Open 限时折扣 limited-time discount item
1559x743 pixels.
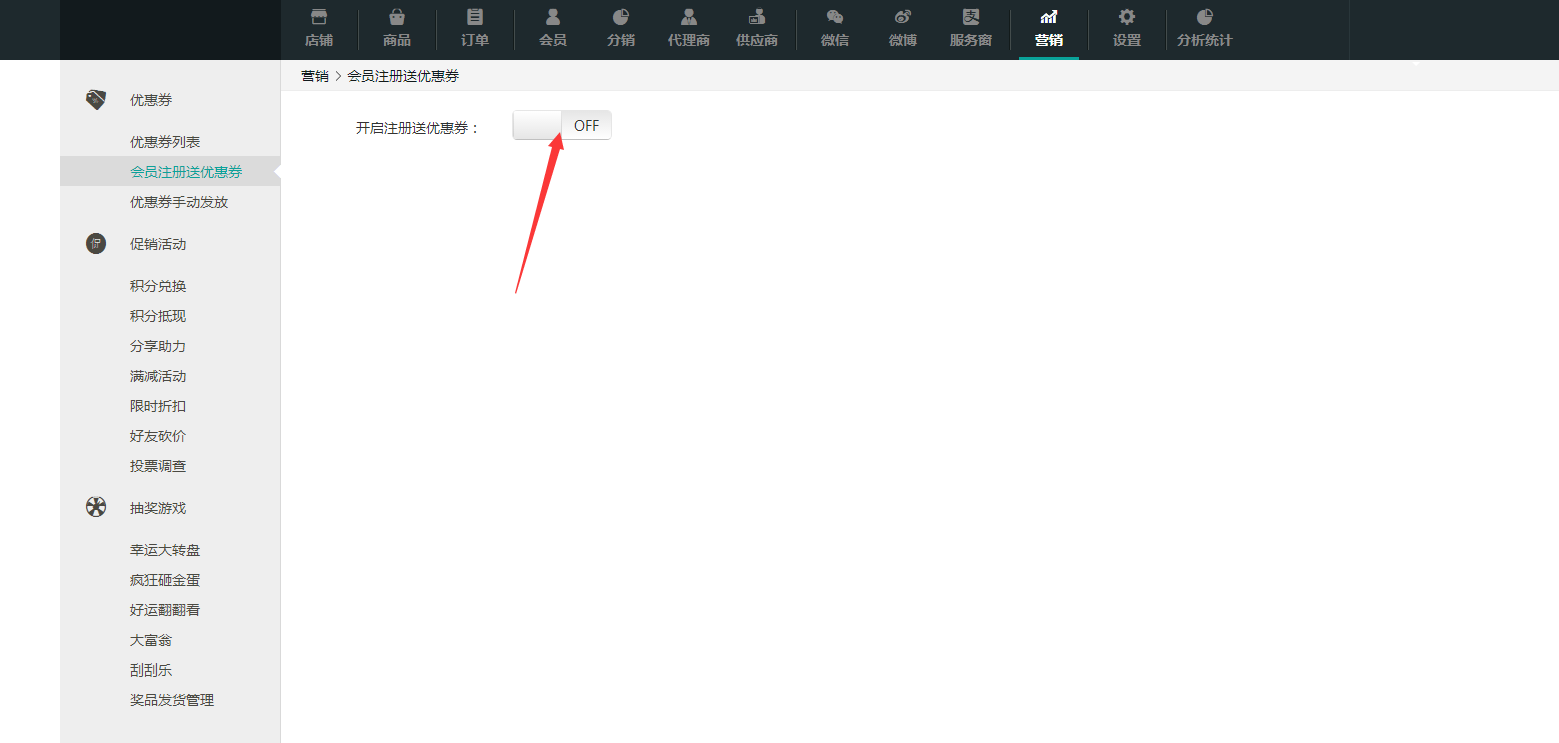[x=158, y=406]
